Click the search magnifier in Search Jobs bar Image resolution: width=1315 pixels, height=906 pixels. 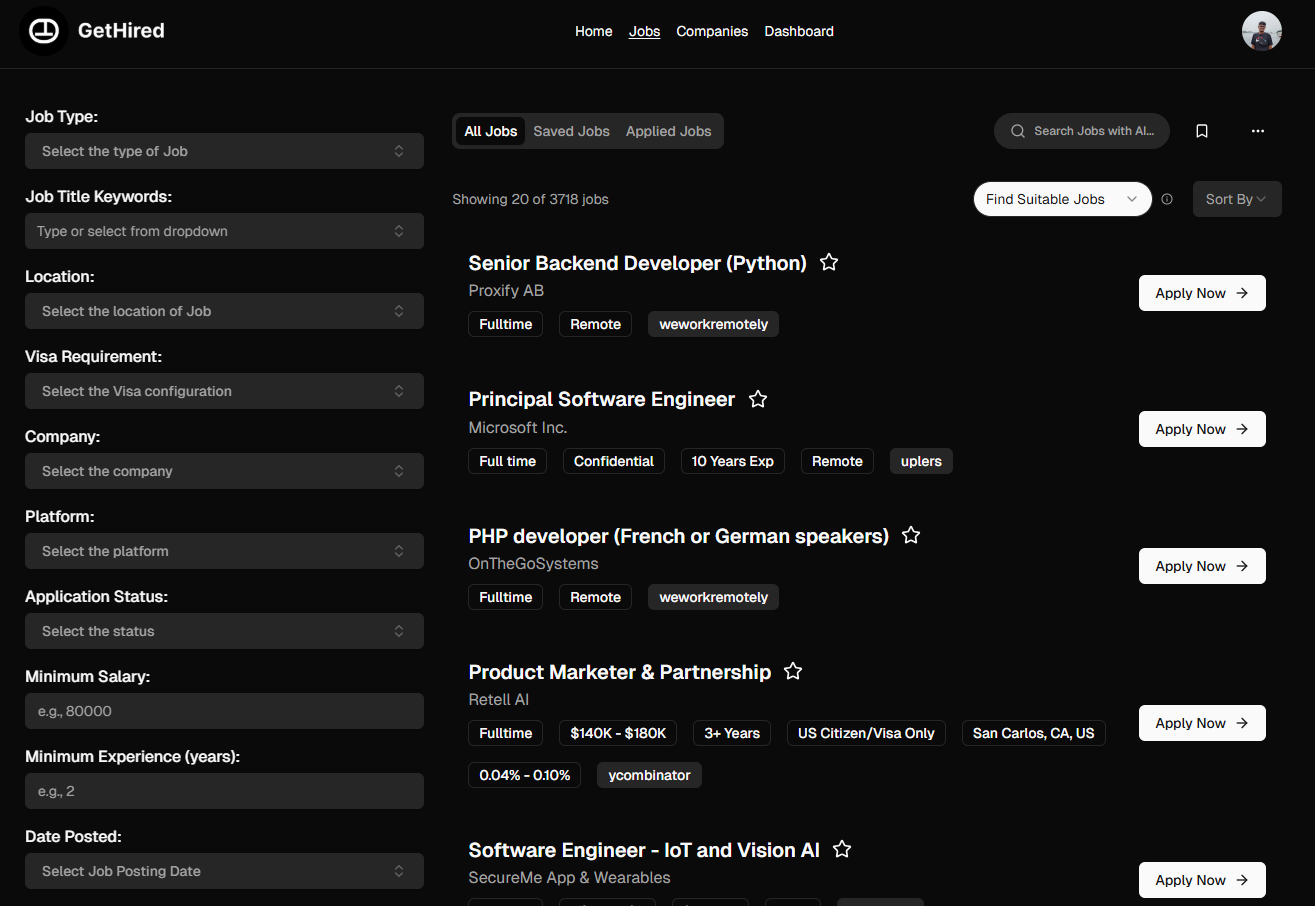coord(1017,131)
